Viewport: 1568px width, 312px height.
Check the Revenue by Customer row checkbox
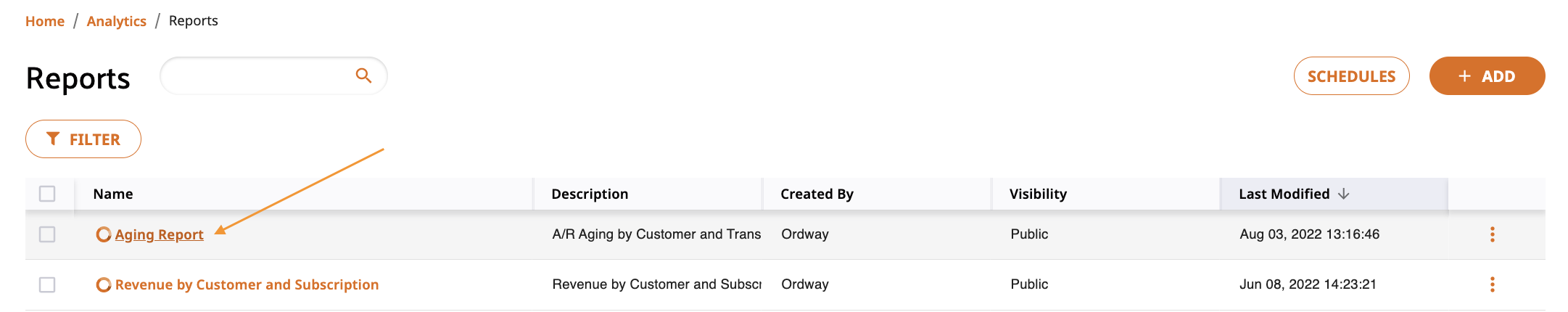click(47, 284)
